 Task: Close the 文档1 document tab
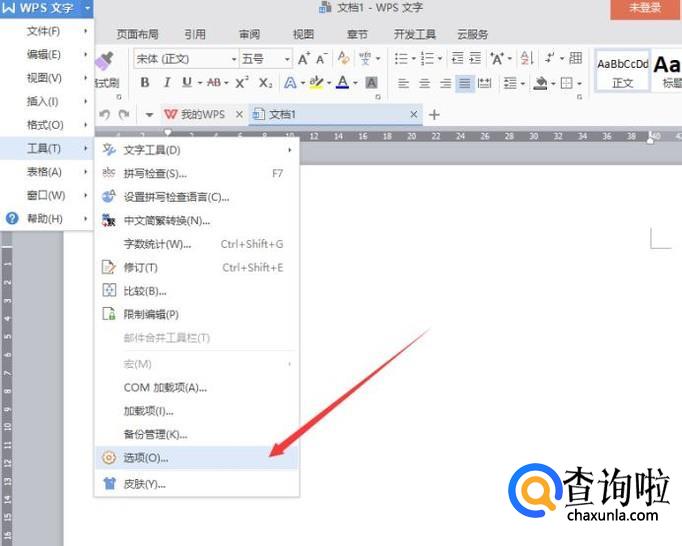point(414,115)
